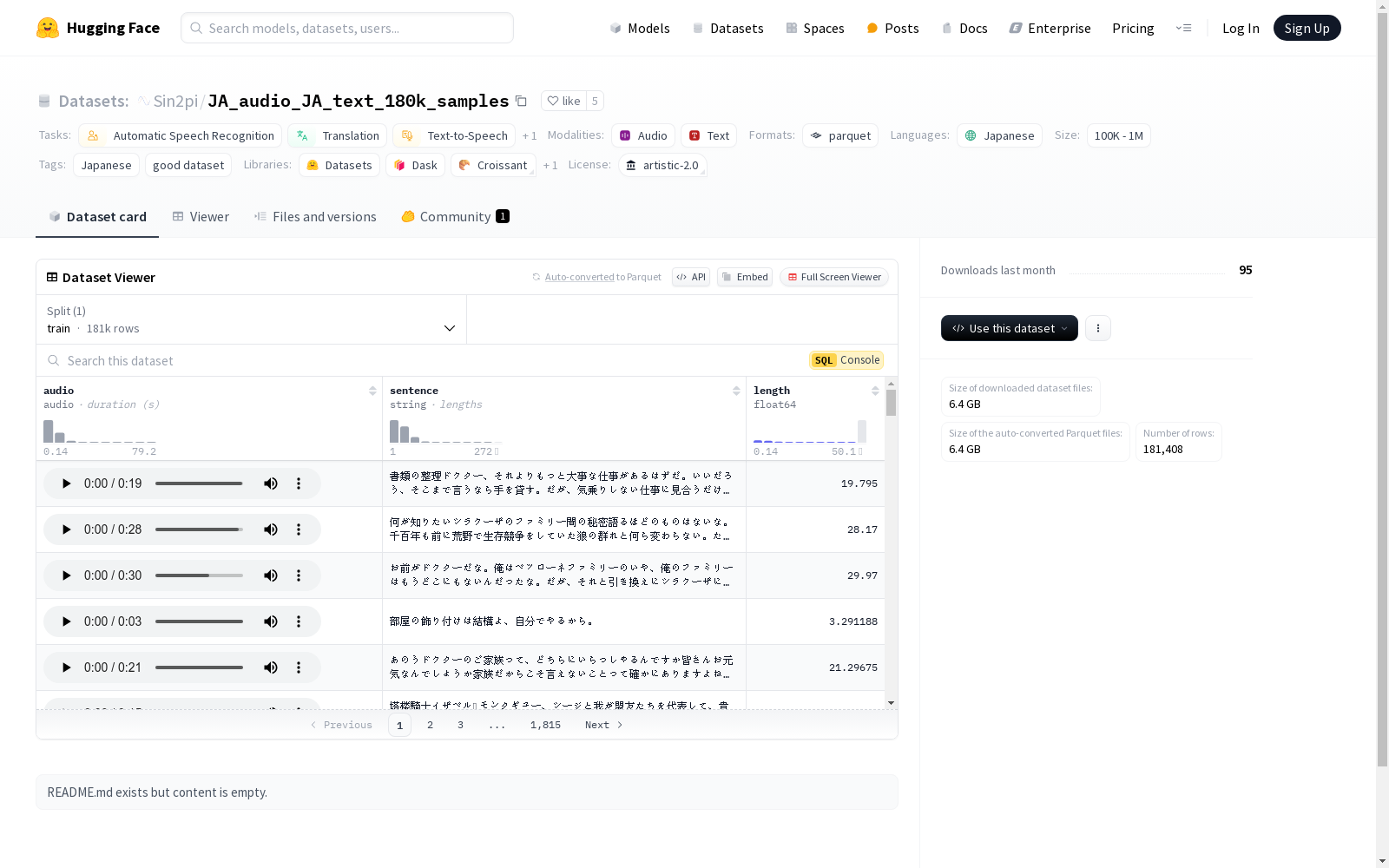Image resolution: width=1389 pixels, height=868 pixels.
Task: Play the 0:28 audio sample
Action: 66,529
